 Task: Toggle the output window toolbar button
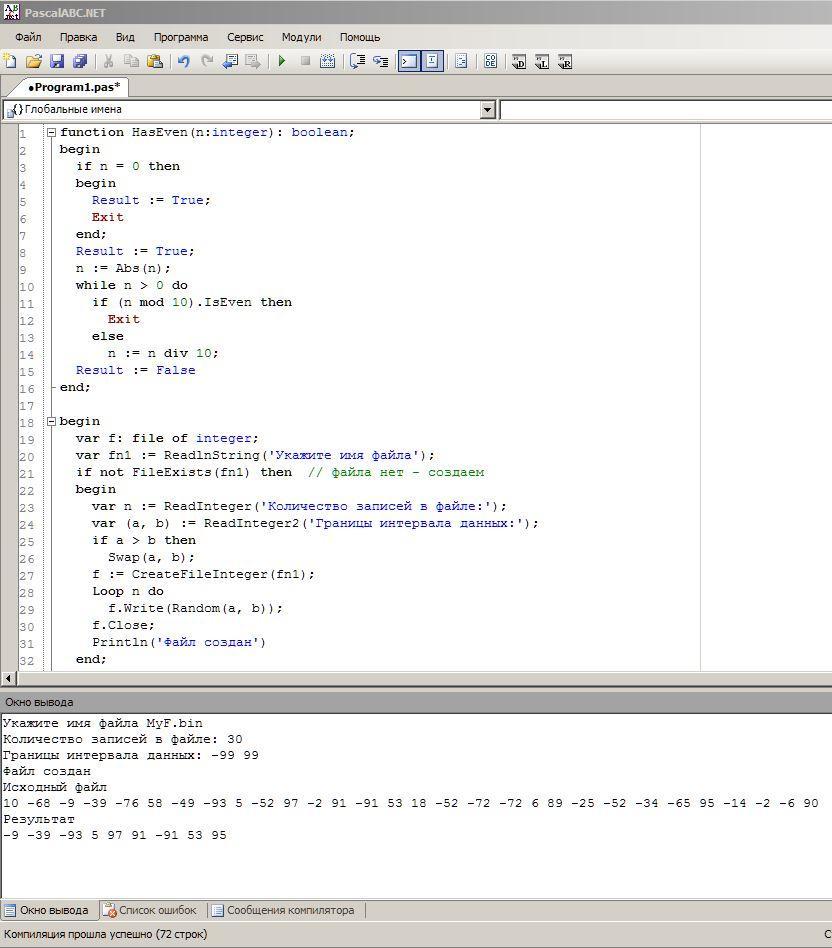[409, 61]
